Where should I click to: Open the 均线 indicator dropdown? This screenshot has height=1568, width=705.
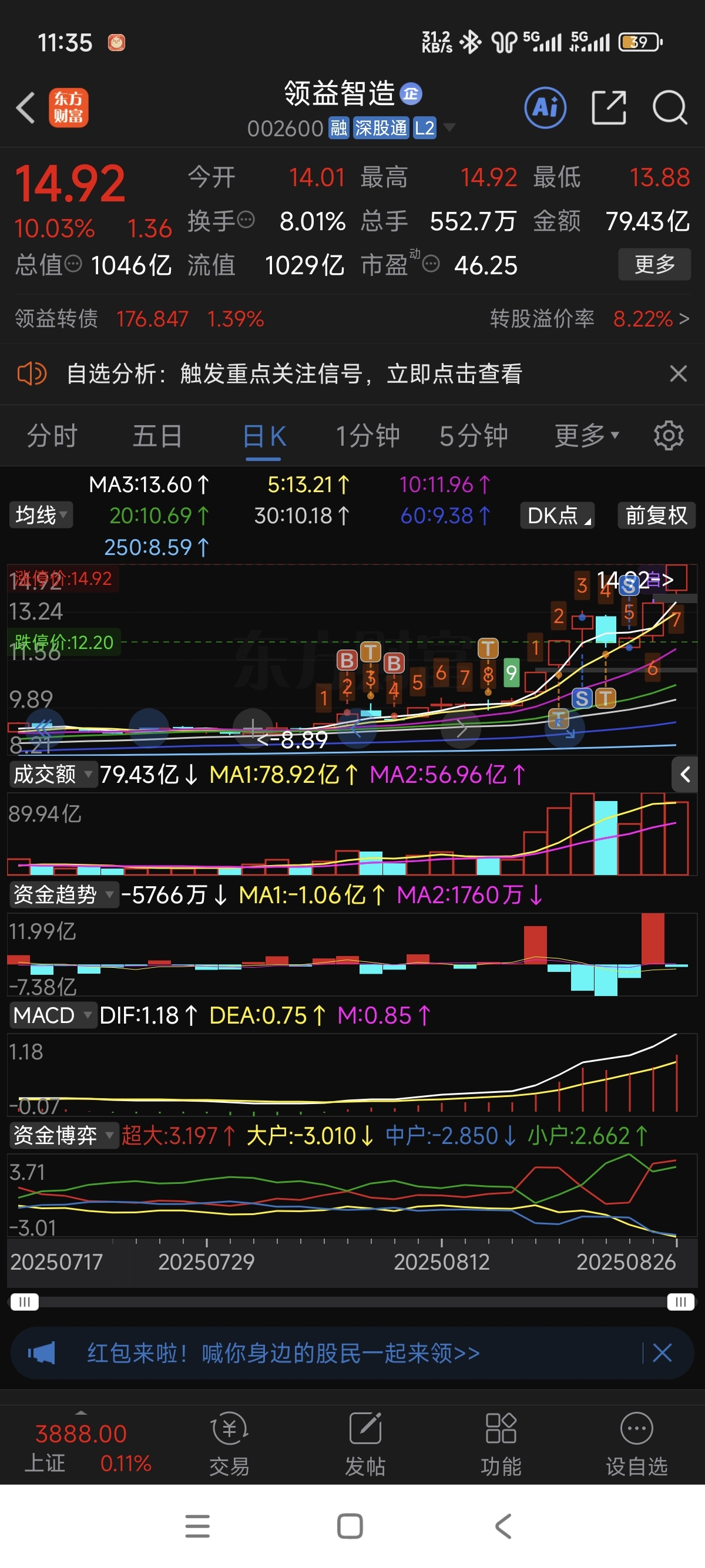[40, 515]
